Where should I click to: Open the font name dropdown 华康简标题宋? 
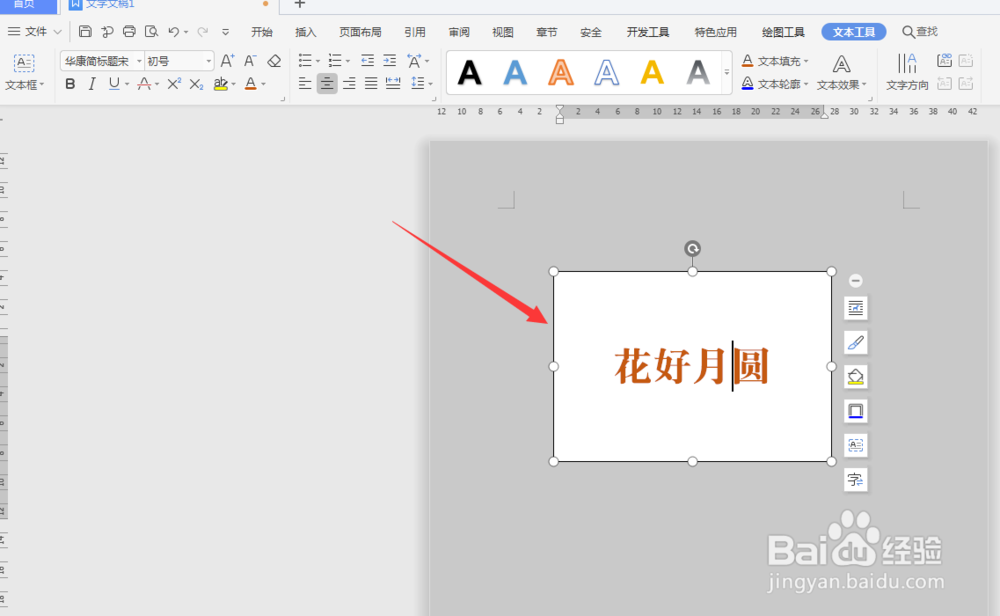point(139,61)
